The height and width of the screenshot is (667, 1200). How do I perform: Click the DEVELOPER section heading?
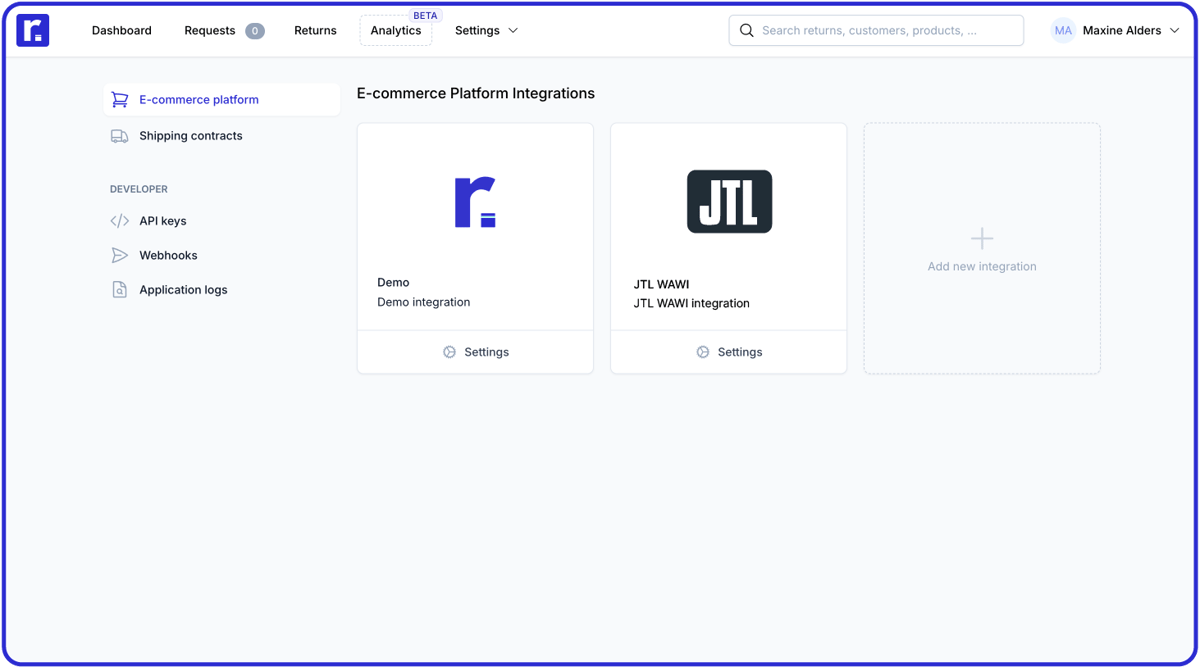click(139, 189)
